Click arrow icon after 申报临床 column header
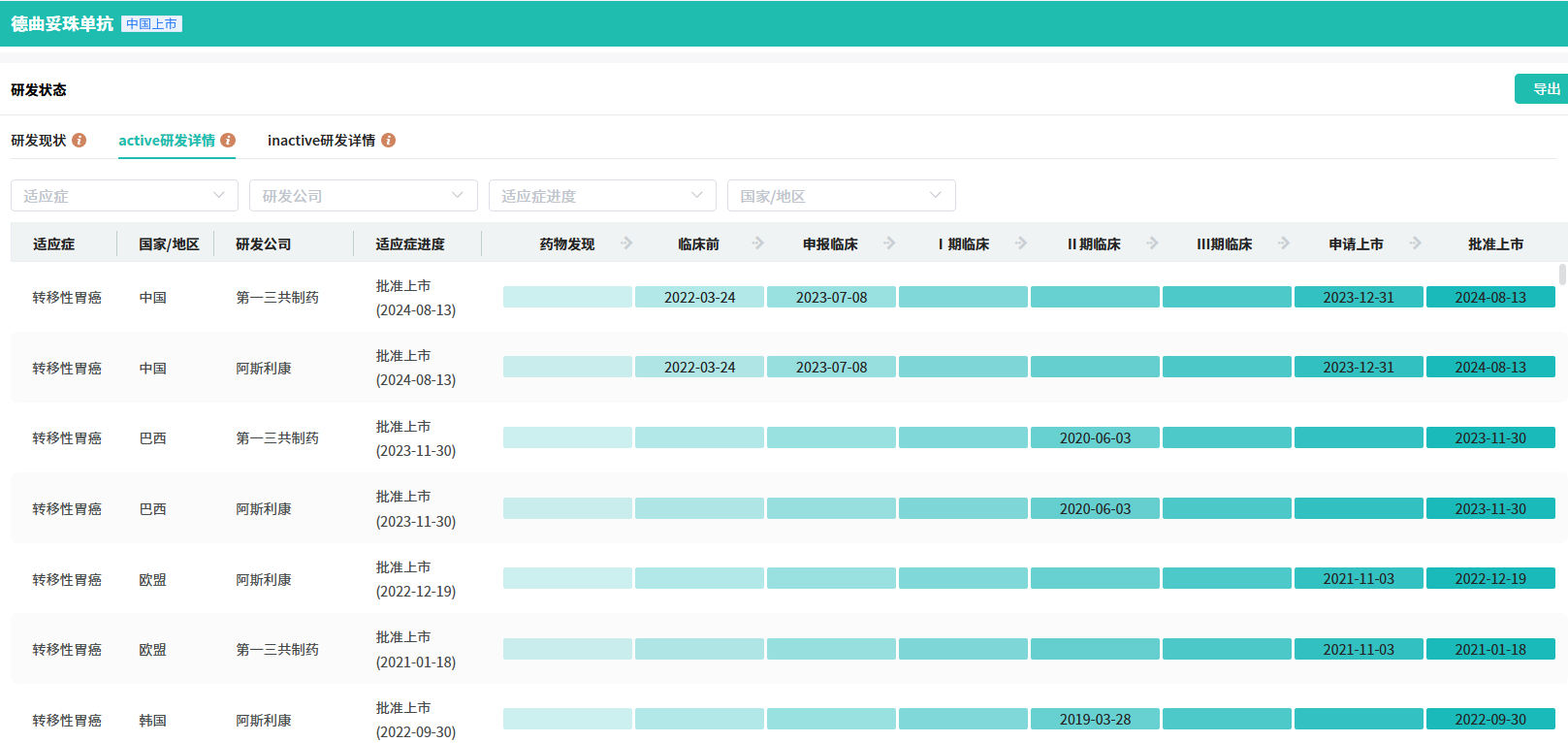The image size is (1568, 743). point(889,243)
